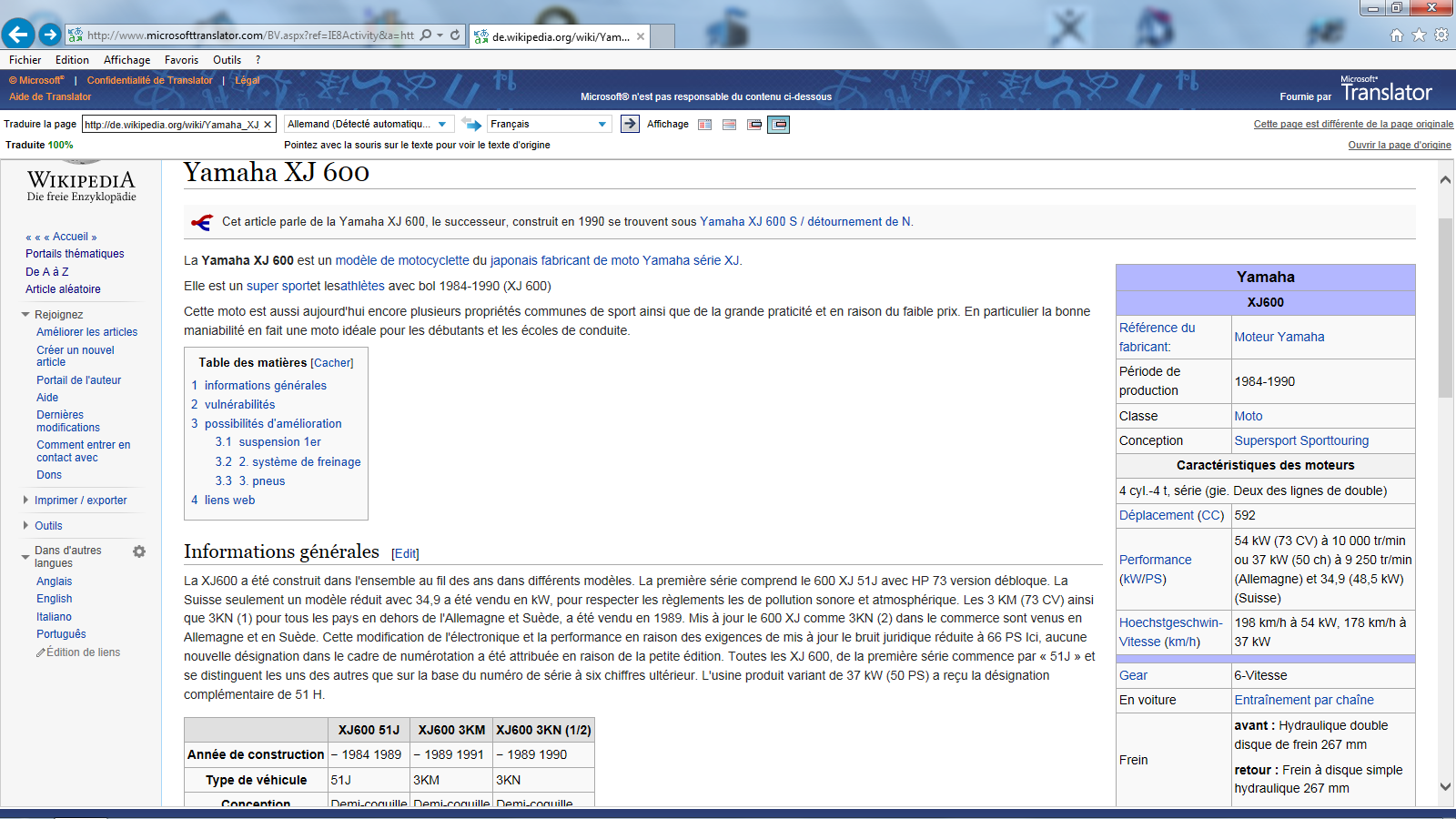
Task: Collapse Dans d'autres langues section
Action: 25,557
